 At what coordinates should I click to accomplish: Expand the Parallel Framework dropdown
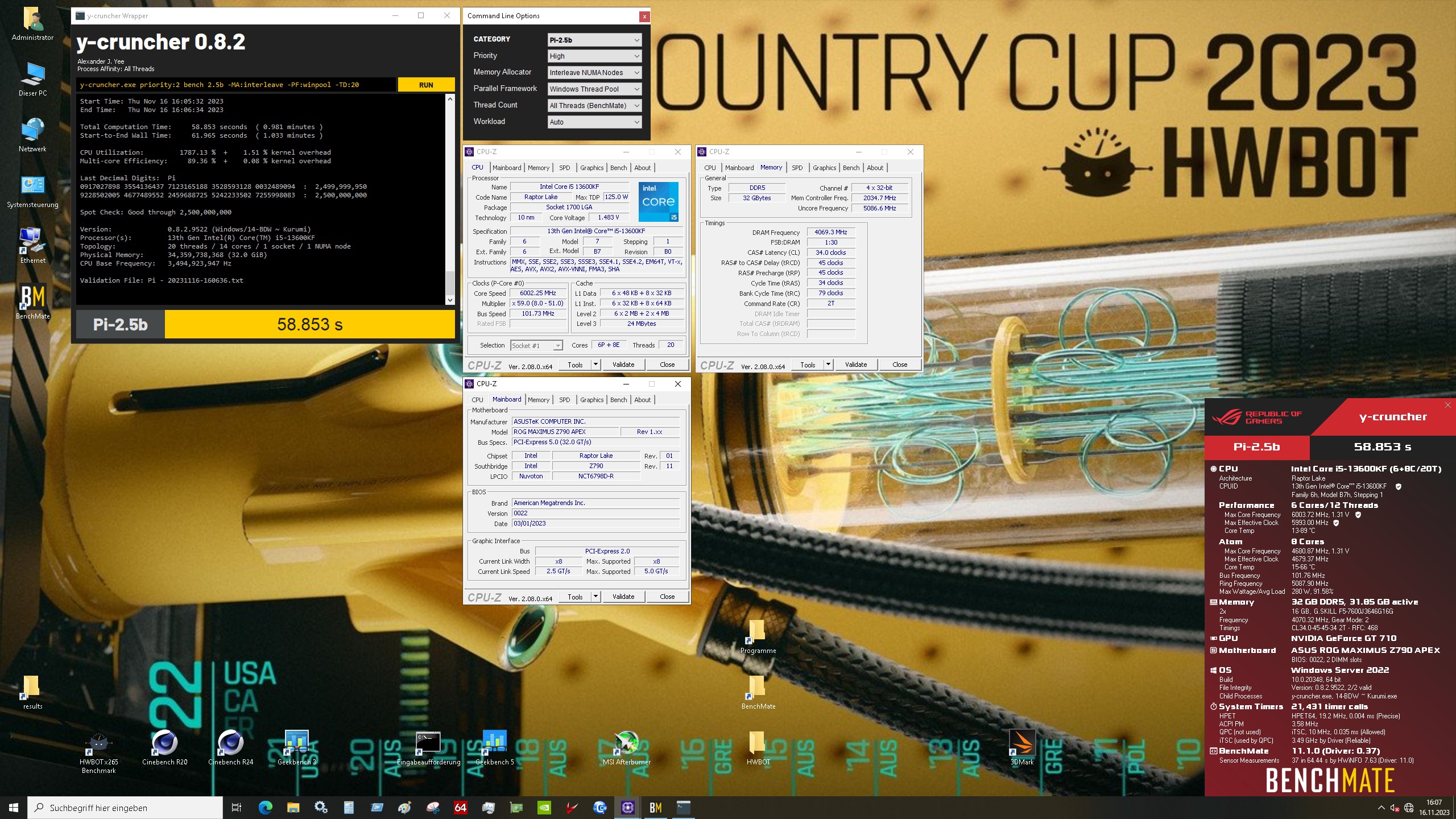pyautogui.click(x=594, y=89)
